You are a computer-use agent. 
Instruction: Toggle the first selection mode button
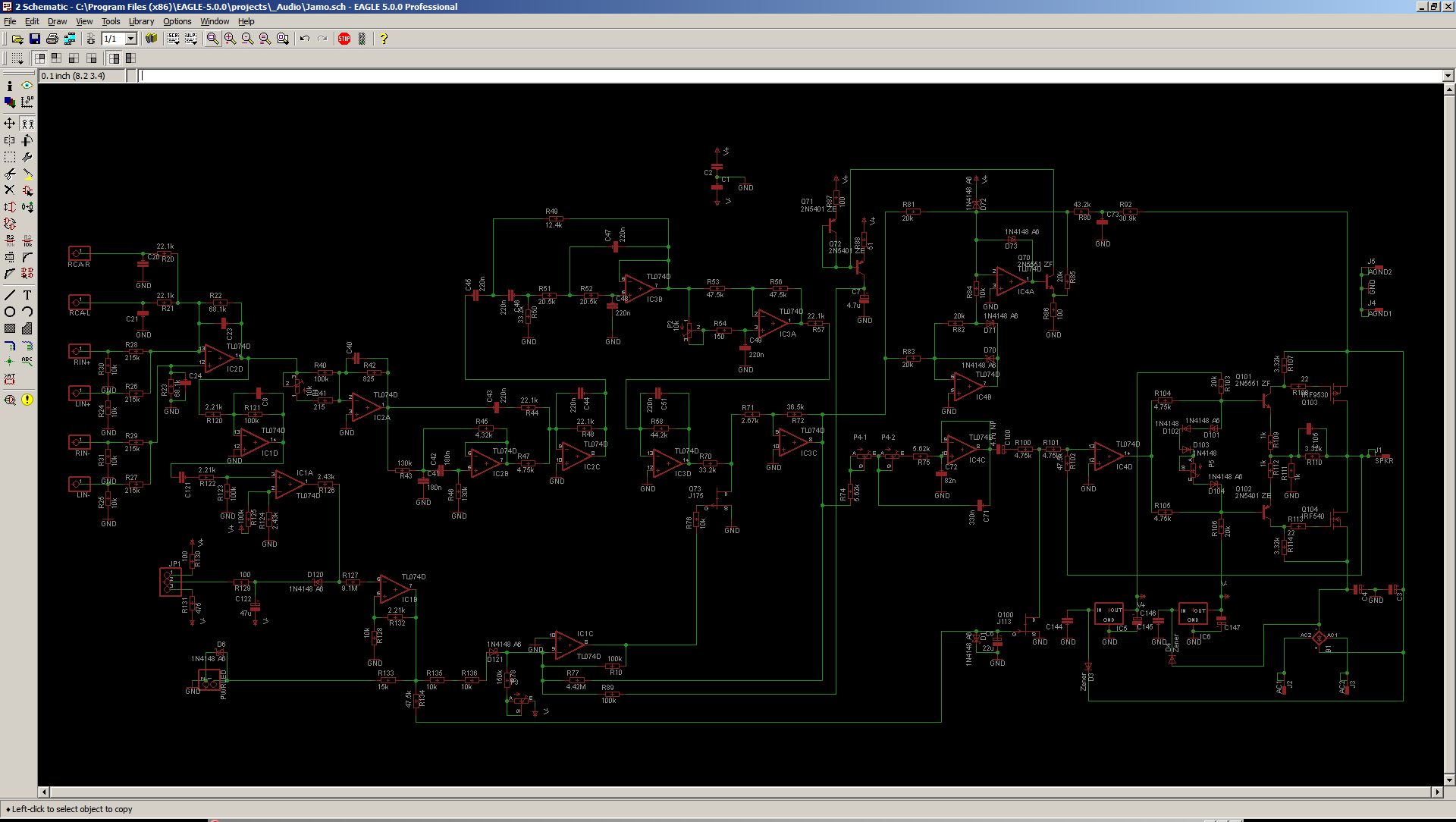tap(40, 58)
